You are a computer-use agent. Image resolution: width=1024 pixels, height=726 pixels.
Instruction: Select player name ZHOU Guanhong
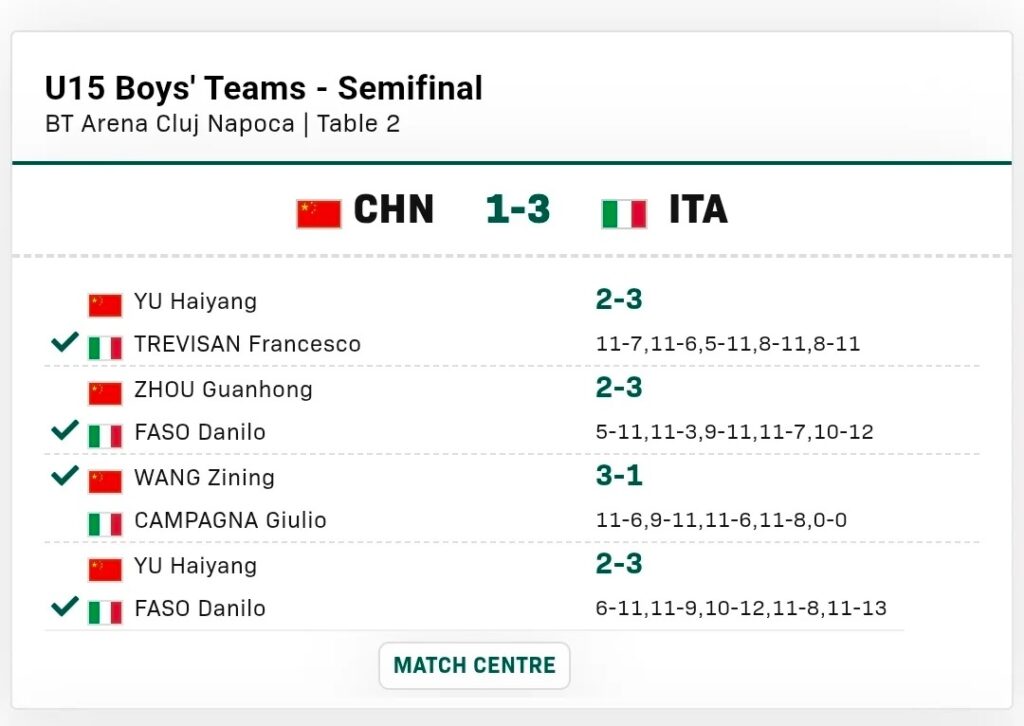223,389
